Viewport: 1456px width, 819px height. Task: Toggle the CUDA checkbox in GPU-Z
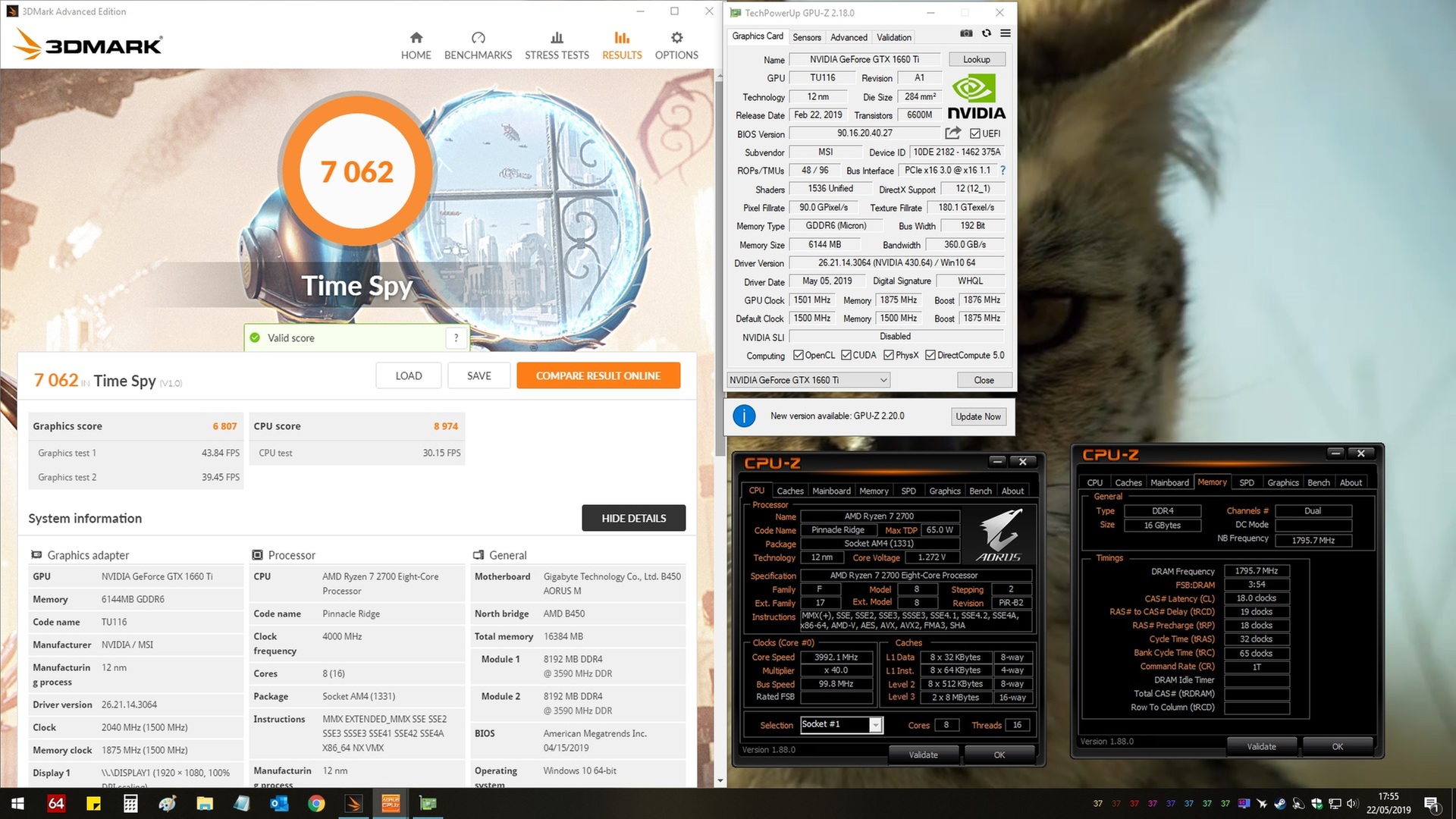point(846,355)
